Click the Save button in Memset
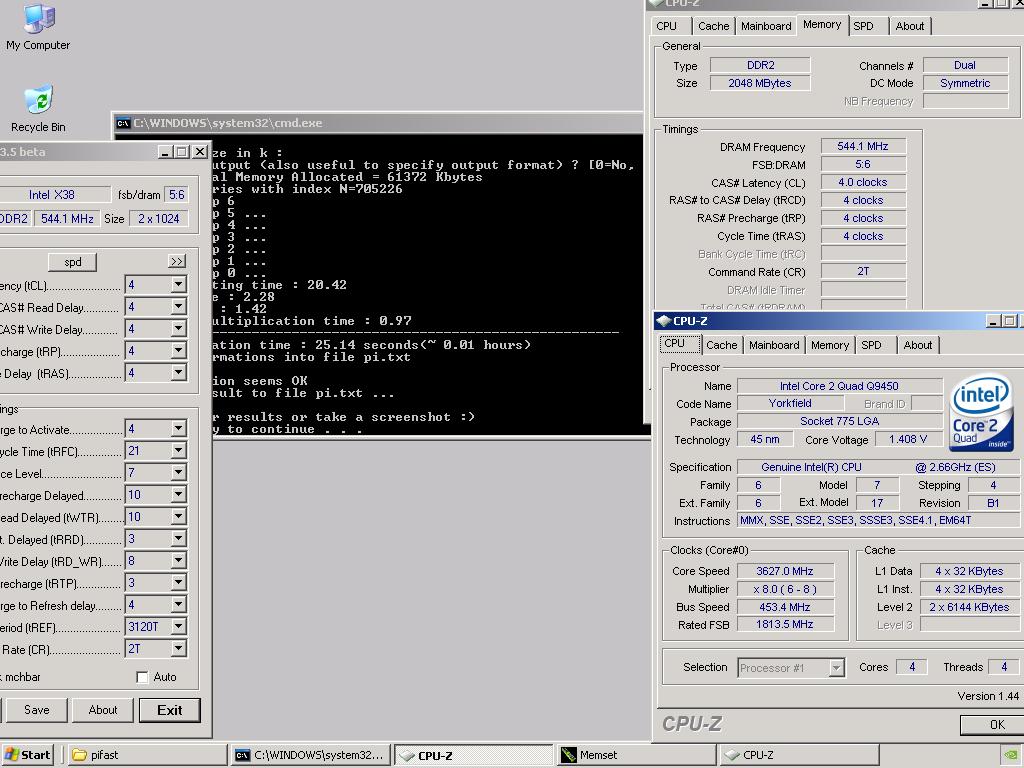The image size is (1024, 768). [x=37, y=710]
